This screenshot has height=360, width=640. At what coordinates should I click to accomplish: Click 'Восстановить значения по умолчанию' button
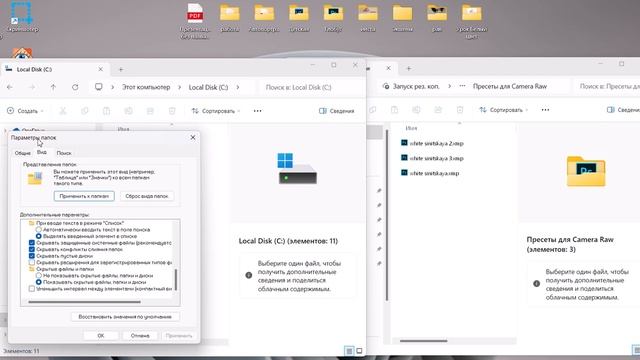[x=125, y=317]
